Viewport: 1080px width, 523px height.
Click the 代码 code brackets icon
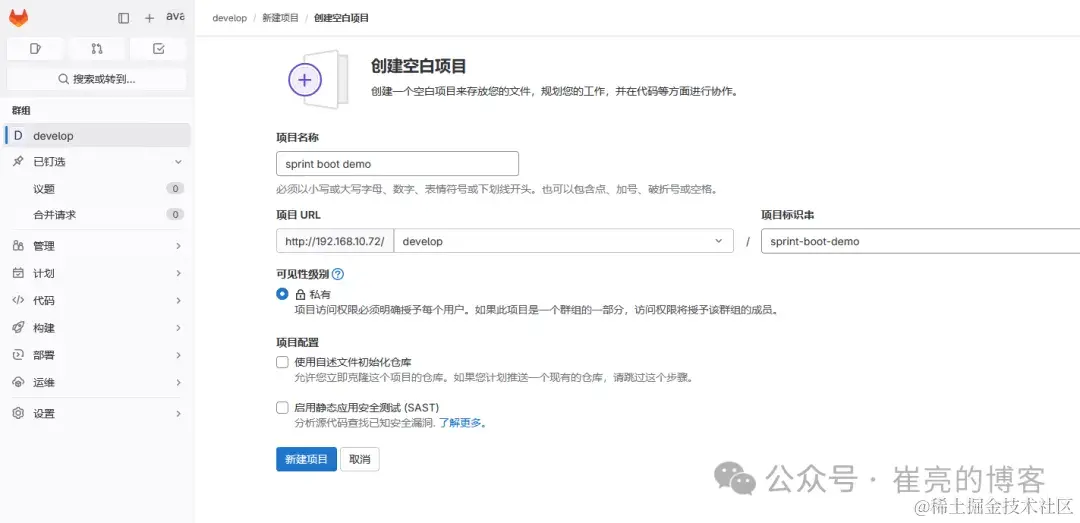(x=19, y=300)
